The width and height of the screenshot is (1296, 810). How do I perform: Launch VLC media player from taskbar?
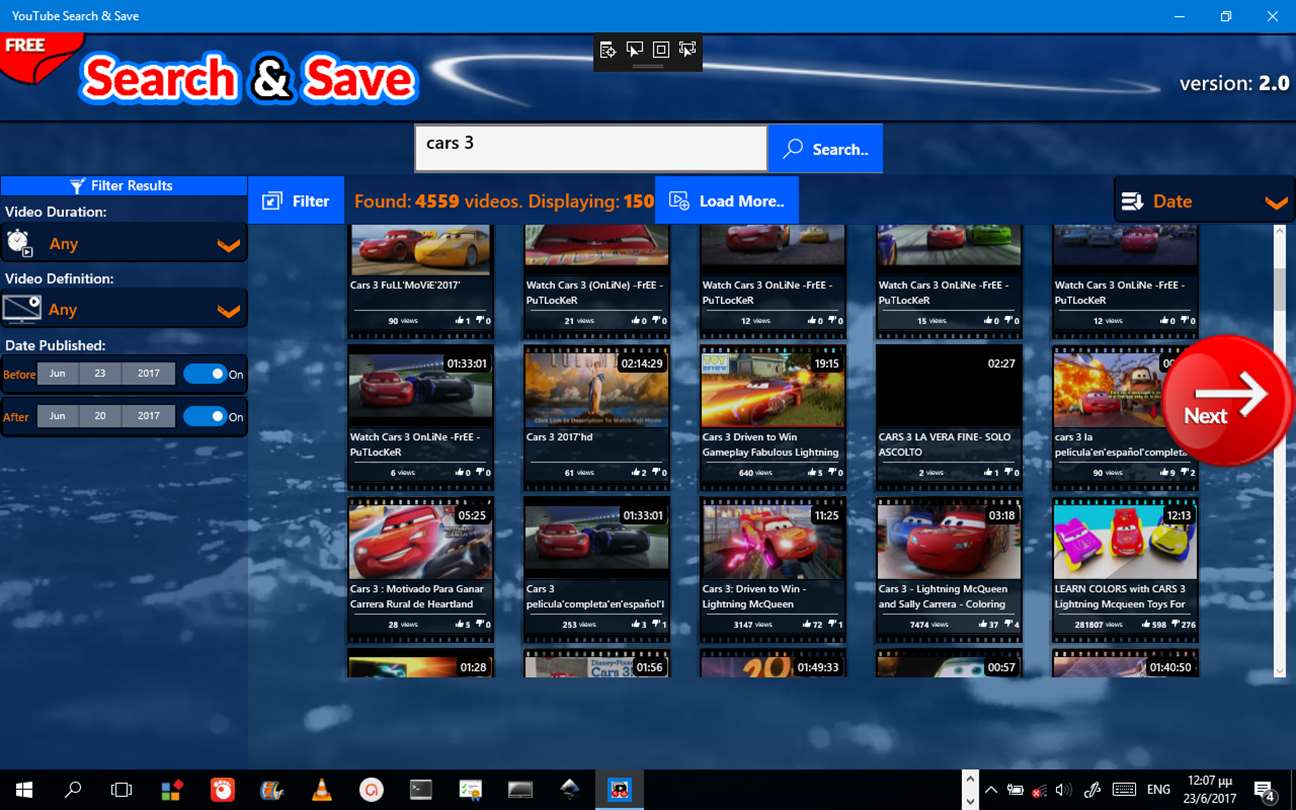pos(322,790)
